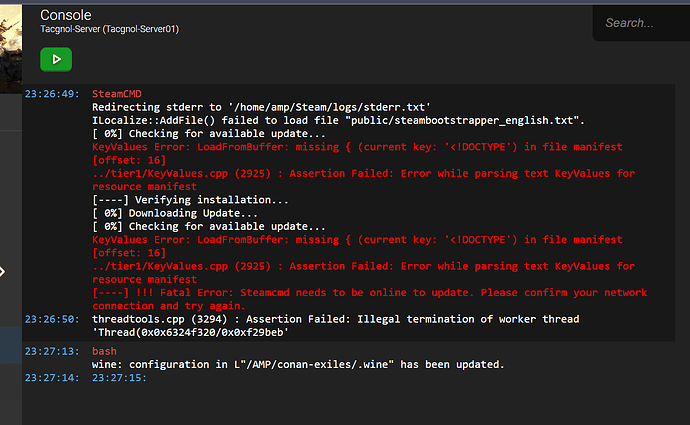Image resolution: width=690 pixels, height=425 pixels.
Task: Click the Console page heading
Action: click(66, 15)
